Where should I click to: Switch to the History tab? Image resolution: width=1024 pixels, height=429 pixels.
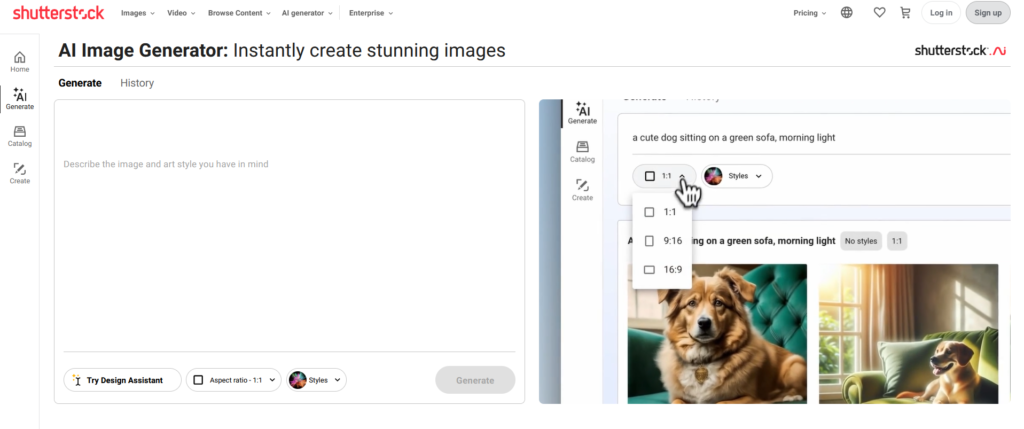pyautogui.click(x=137, y=83)
